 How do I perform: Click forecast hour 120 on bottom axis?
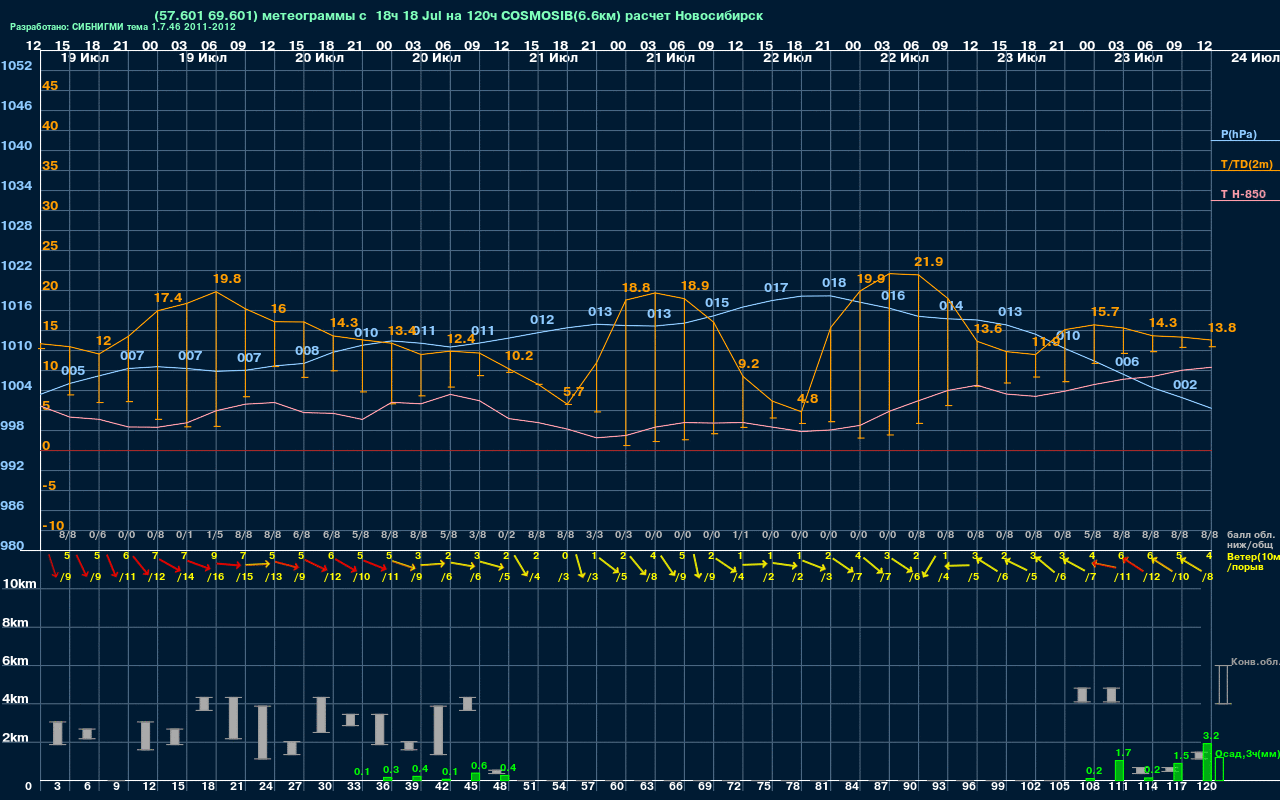tap(1207, 788)
